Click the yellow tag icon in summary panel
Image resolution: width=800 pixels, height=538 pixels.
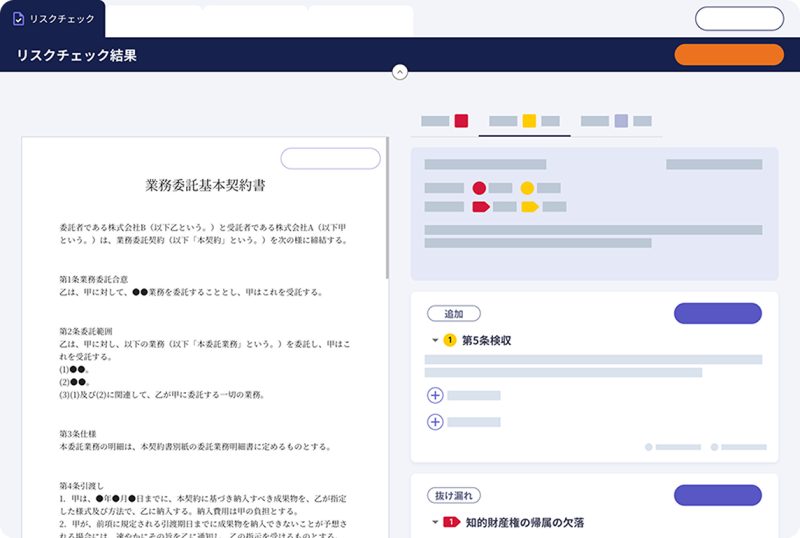[529, 207]
